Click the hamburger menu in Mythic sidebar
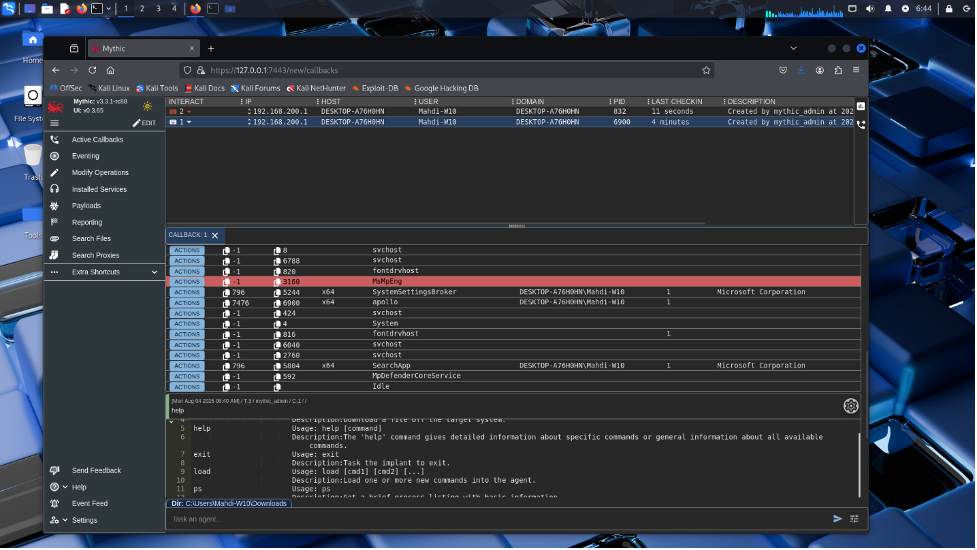 pyautogui.click(x=55, y=123)
